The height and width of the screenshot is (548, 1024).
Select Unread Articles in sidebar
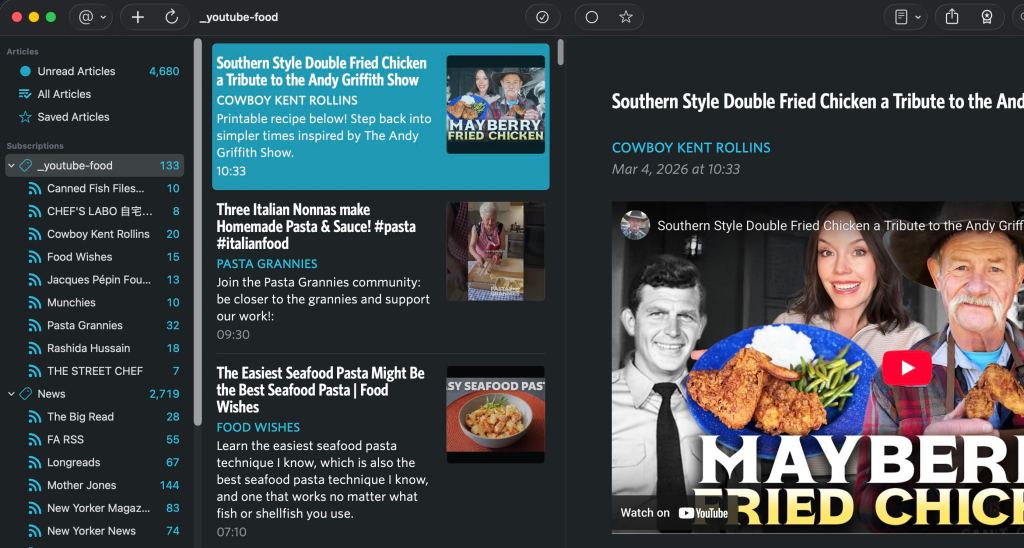[95, 71]
